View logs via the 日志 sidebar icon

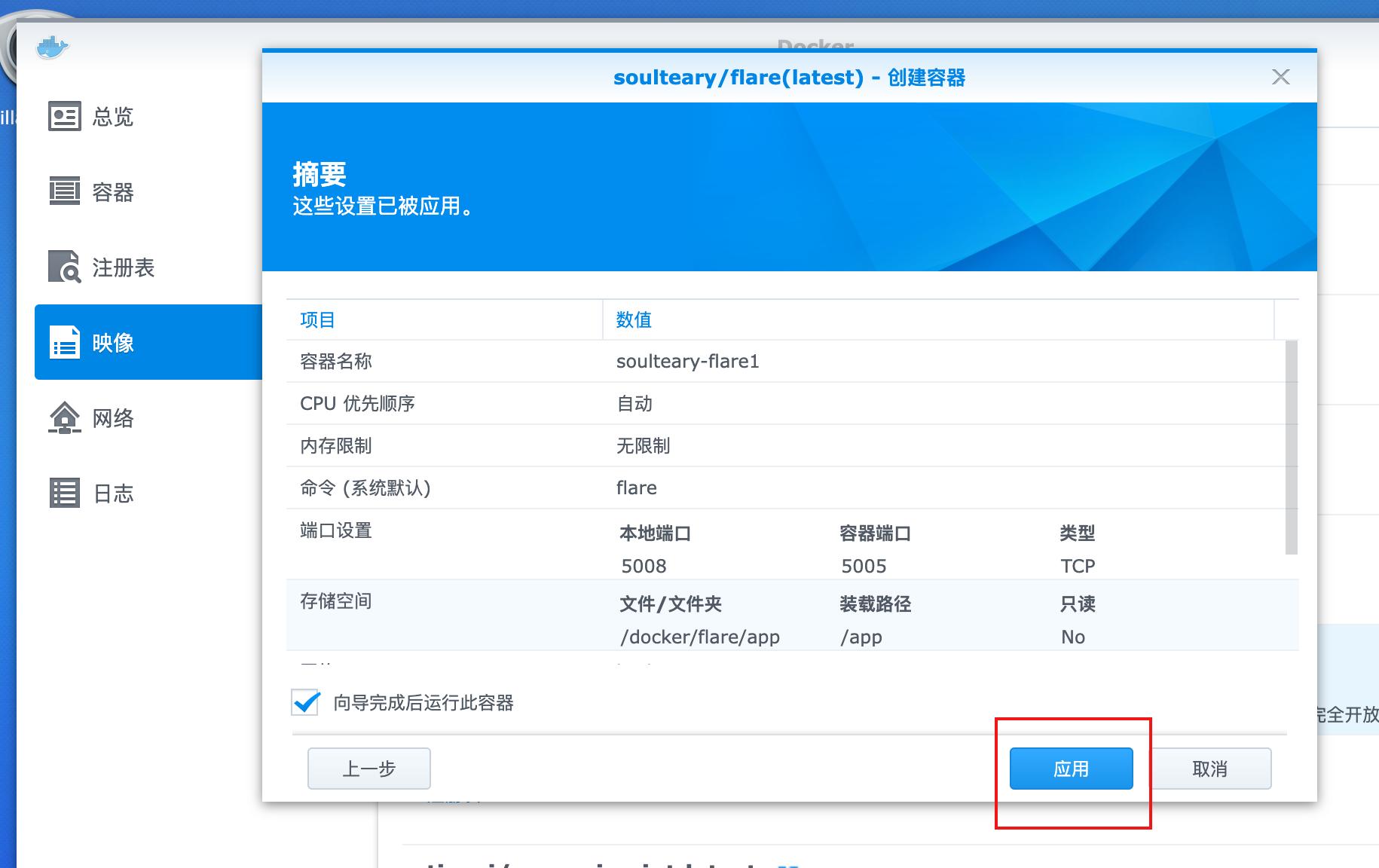[x=64, y=494]
